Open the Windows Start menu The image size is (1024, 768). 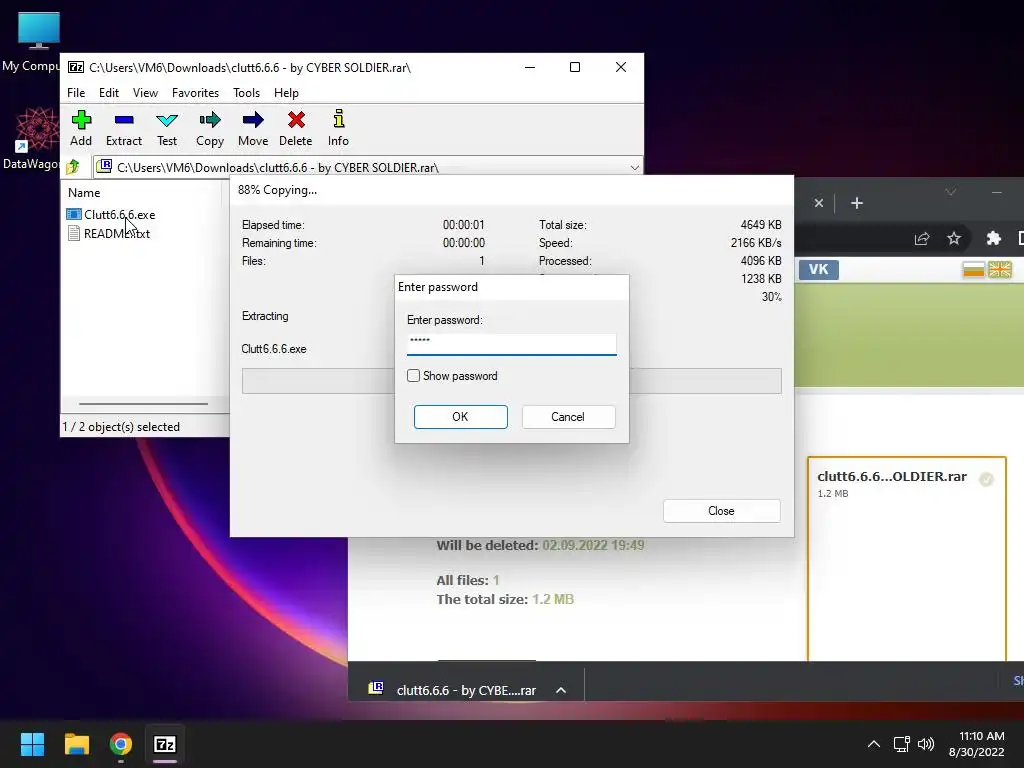click(x=32, y=744)
